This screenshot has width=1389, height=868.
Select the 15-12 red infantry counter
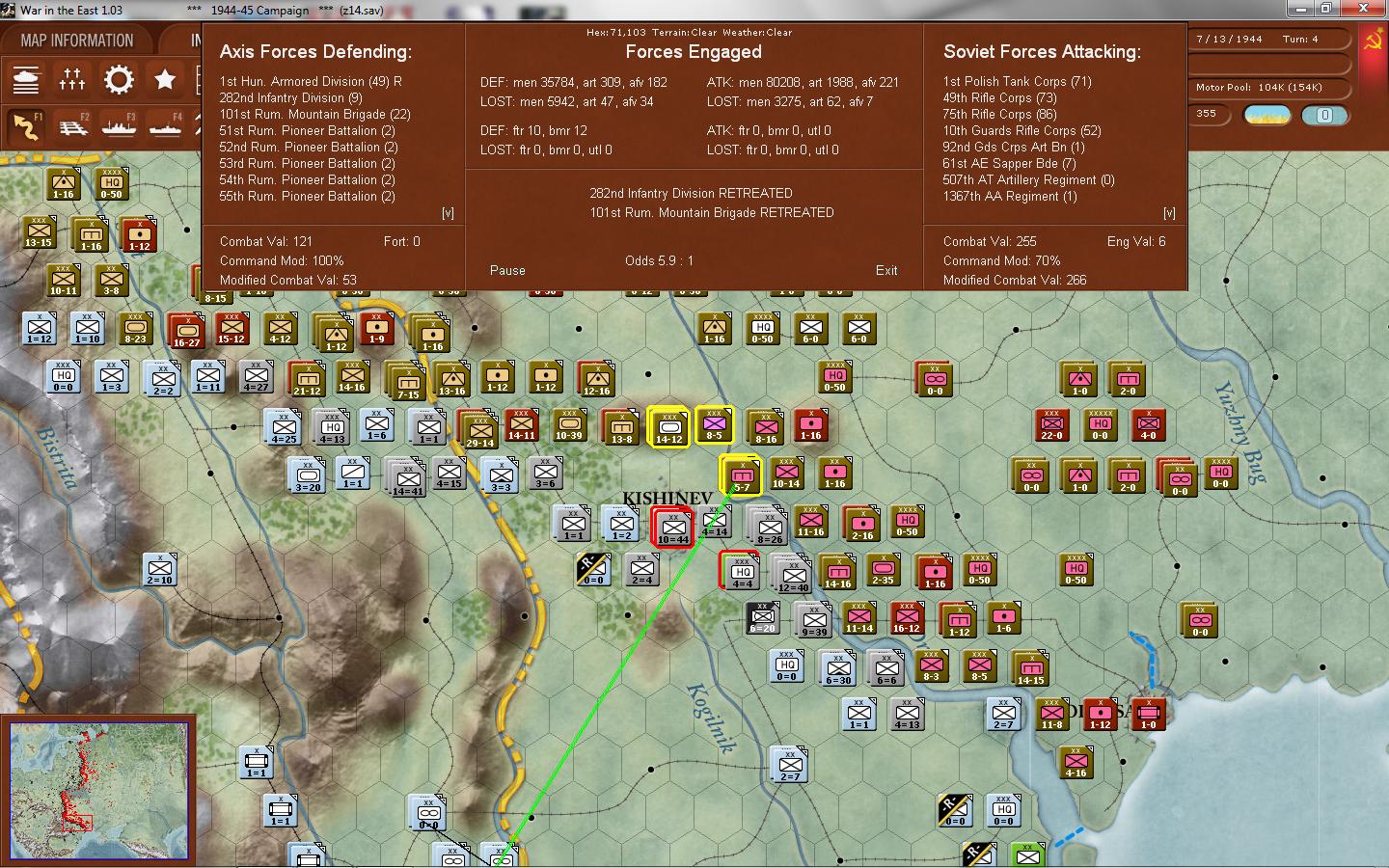click(x=231, y=328)
